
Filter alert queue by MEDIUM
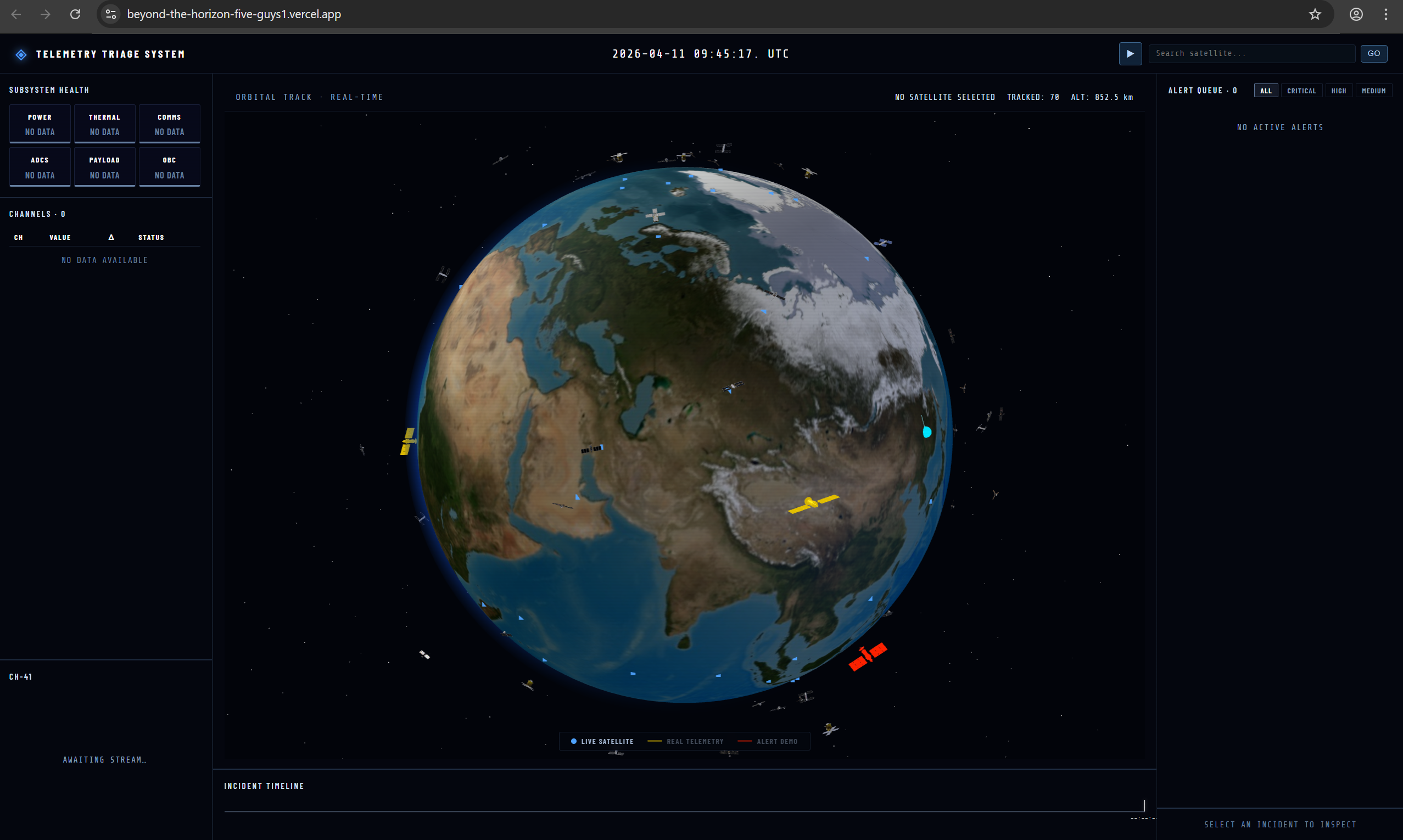pyautogui.click(x=1373, y=91)
